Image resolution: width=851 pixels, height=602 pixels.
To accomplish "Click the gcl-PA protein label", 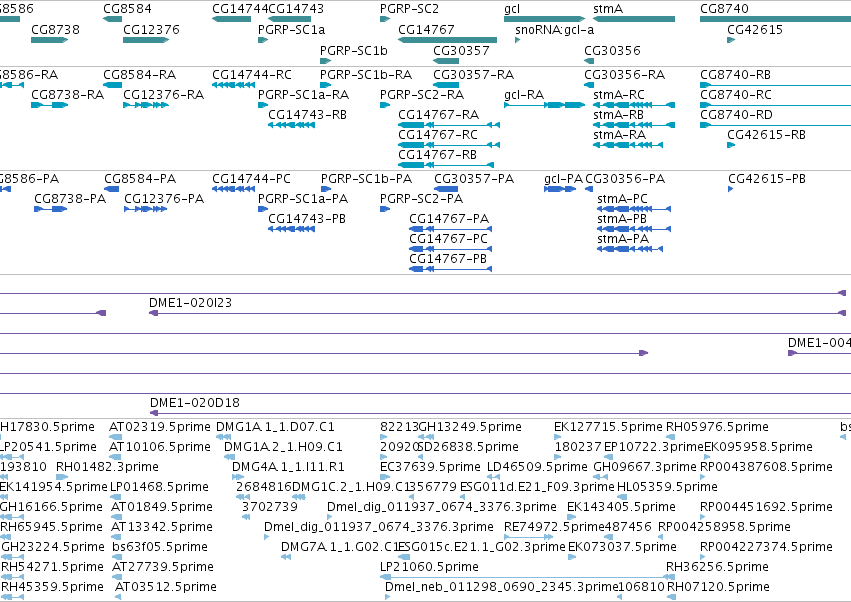I will coord(563,179).
